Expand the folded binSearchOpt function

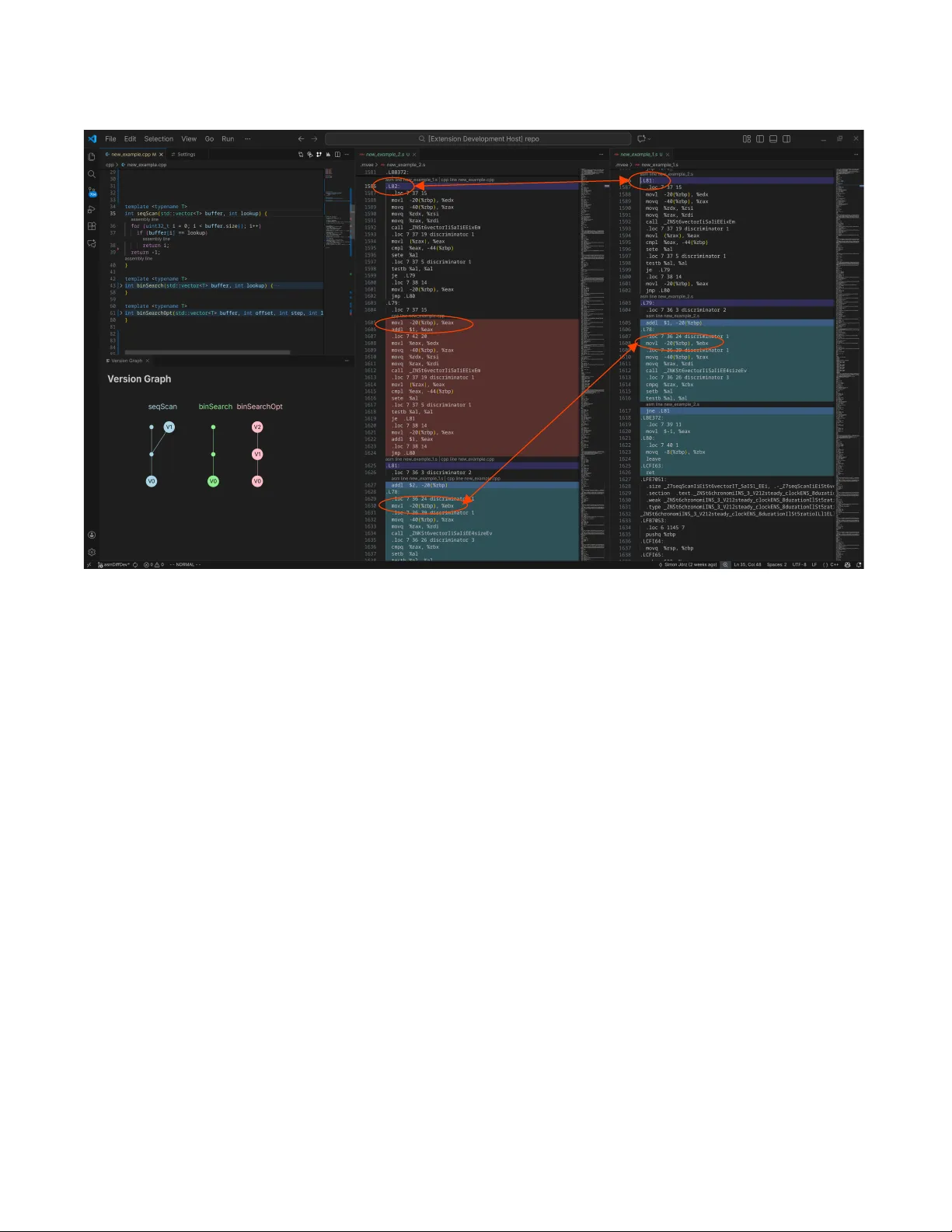(120, 313)
